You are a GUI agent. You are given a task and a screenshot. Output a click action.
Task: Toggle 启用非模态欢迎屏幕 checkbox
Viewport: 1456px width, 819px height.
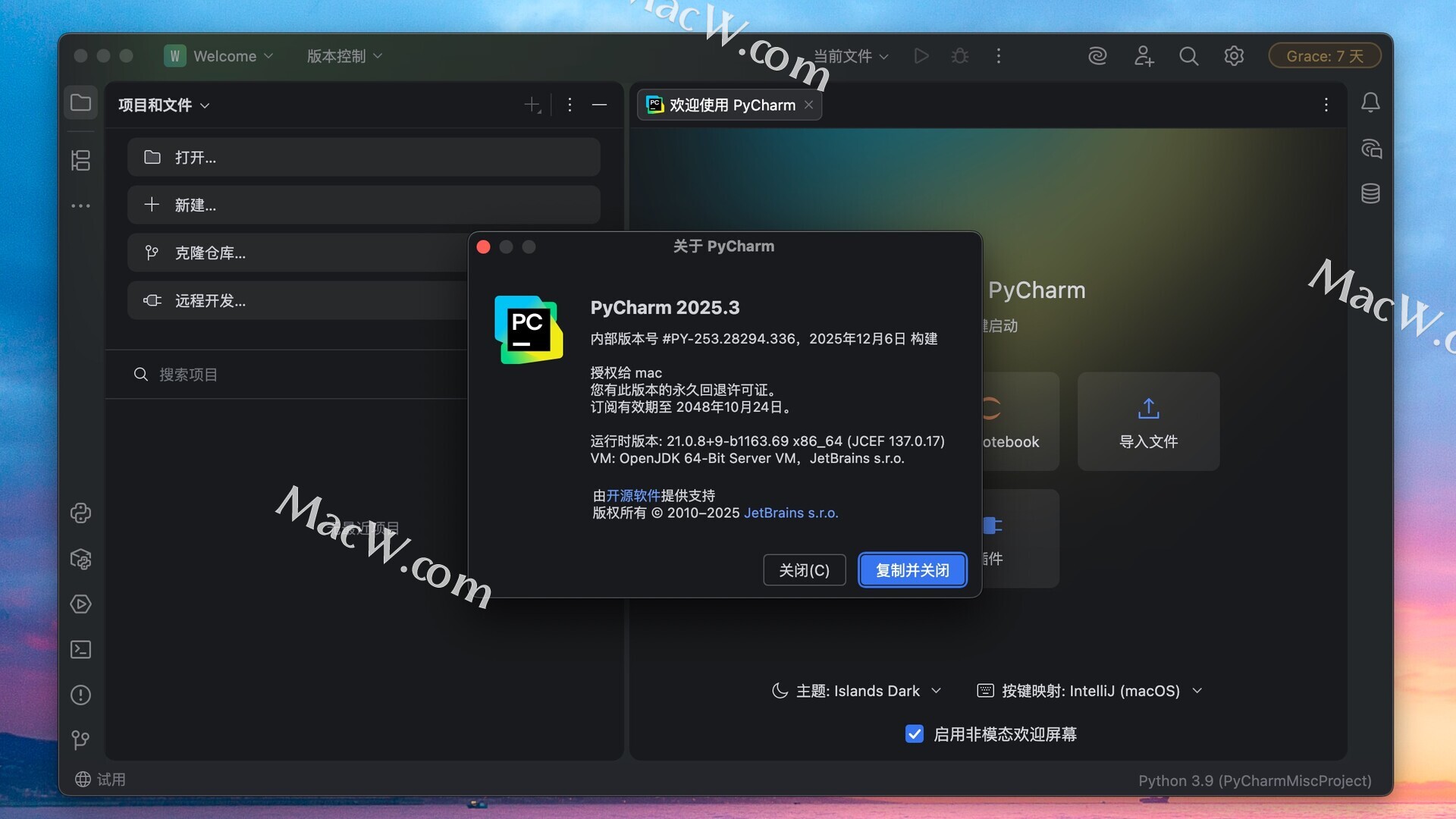tap(915, 734)
